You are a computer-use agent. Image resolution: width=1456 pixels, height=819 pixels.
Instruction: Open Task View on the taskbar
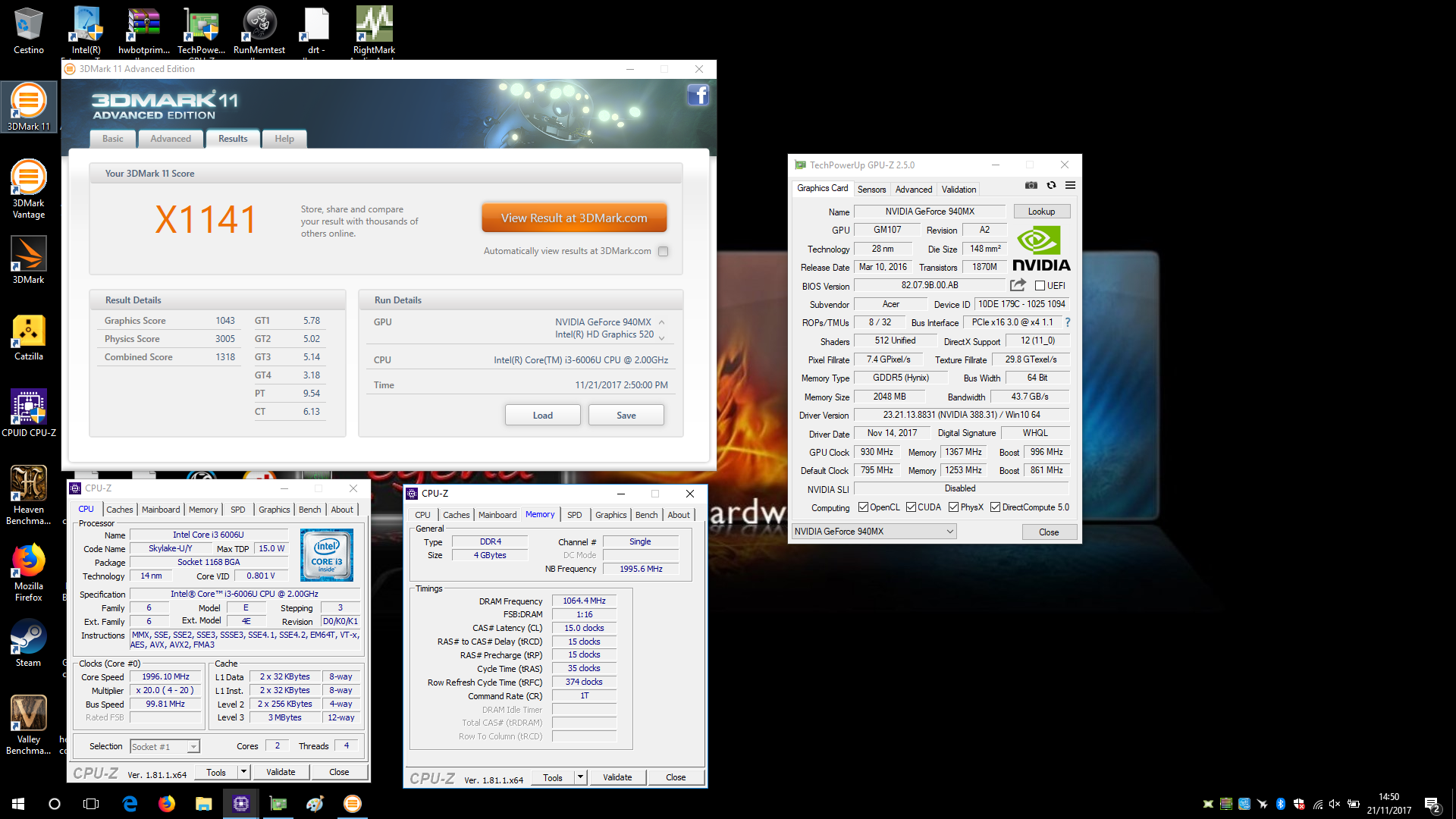91,804
